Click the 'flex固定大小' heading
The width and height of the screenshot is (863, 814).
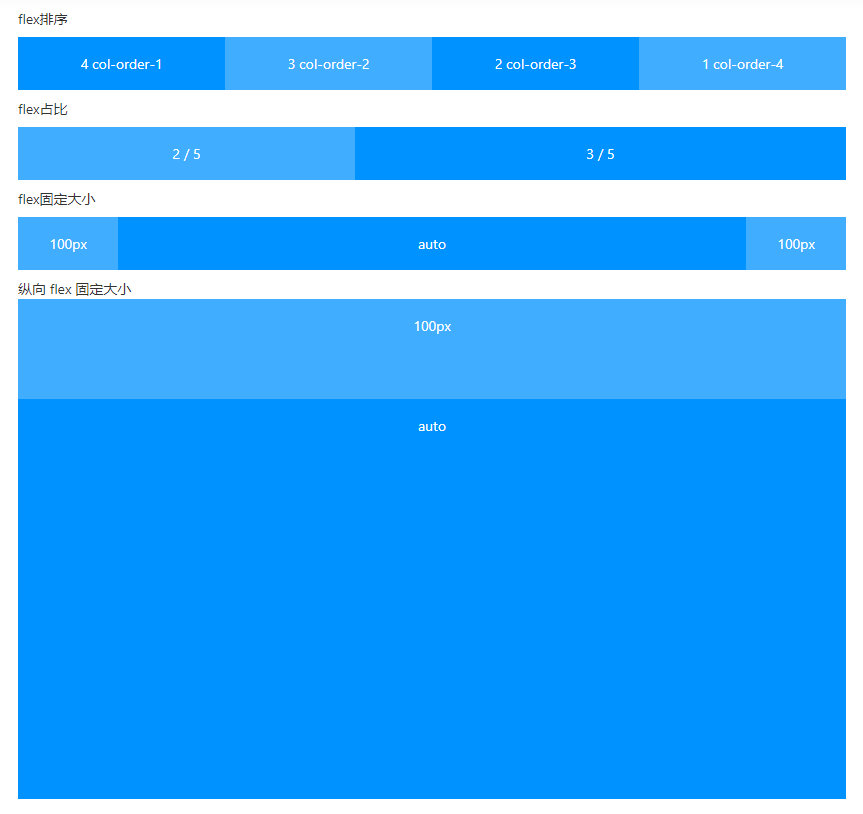point(57,200)
